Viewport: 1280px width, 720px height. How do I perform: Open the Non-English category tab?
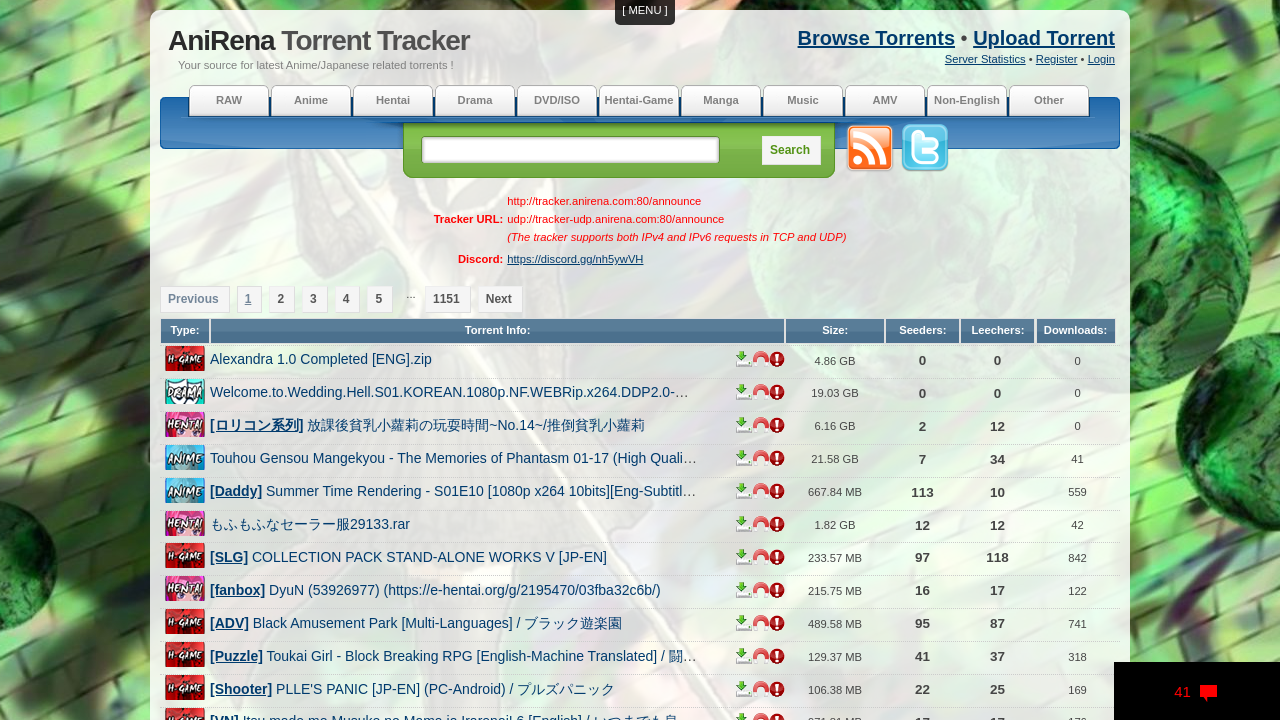(967, 101)
